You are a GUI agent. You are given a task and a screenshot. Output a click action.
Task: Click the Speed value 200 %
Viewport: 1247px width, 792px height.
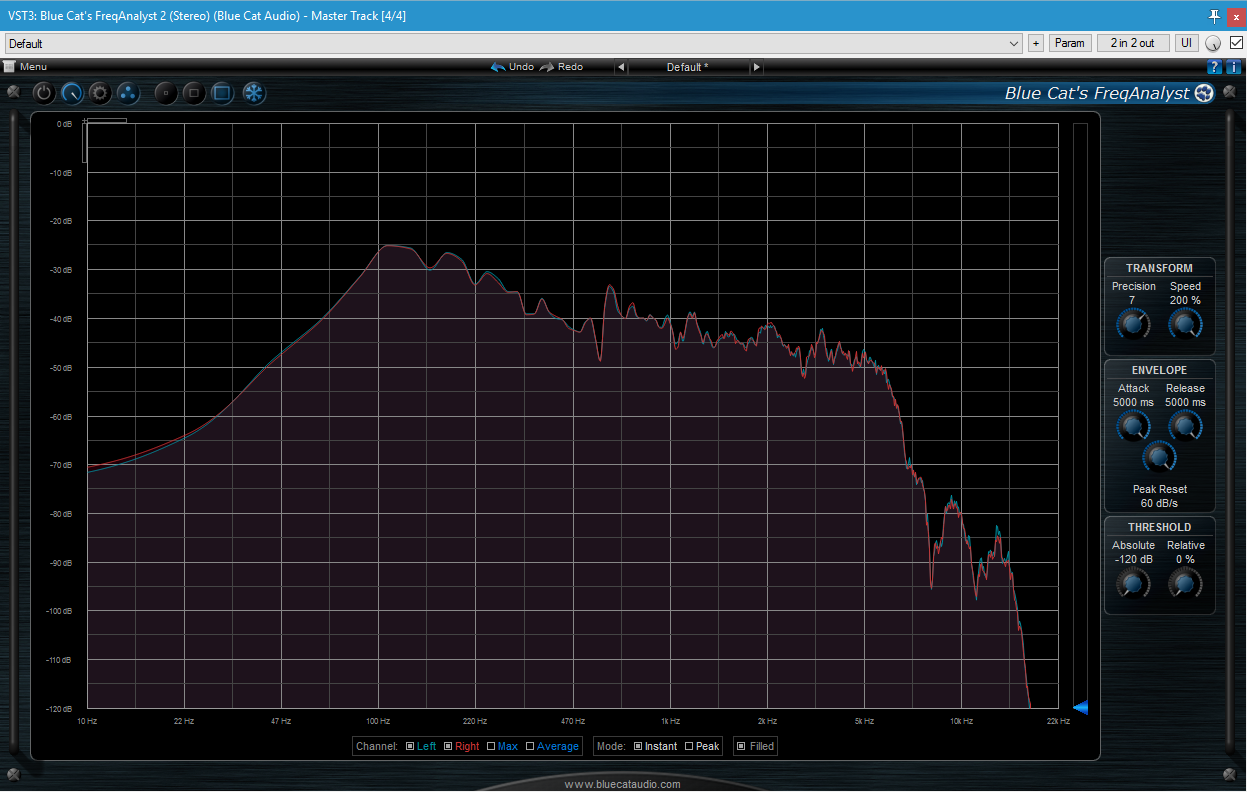pos(1185,300)
